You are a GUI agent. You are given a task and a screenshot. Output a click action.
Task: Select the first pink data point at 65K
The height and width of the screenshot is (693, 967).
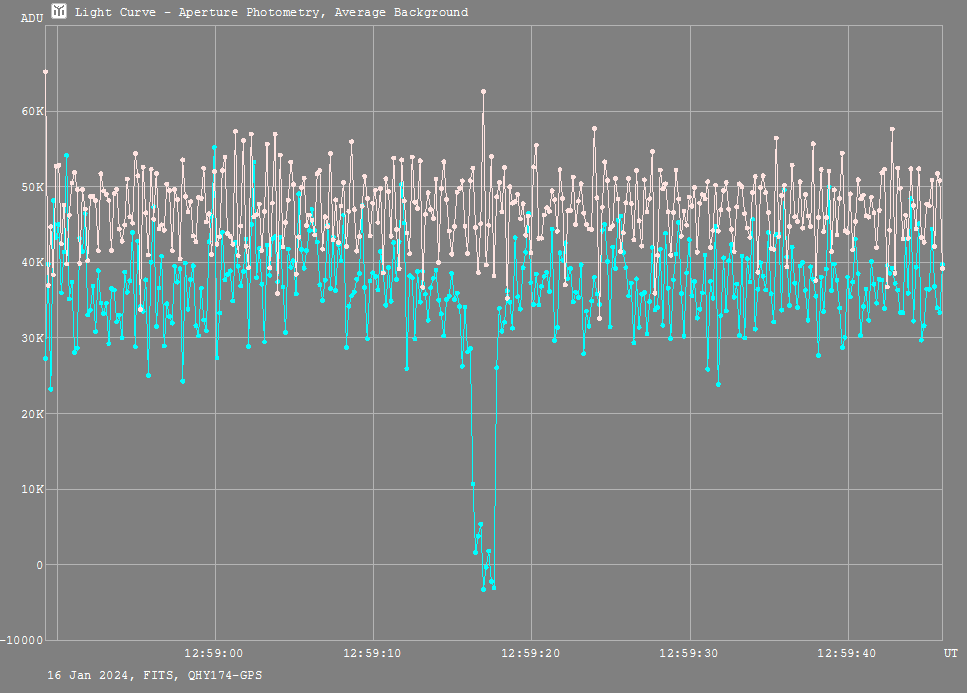point(46,72)
